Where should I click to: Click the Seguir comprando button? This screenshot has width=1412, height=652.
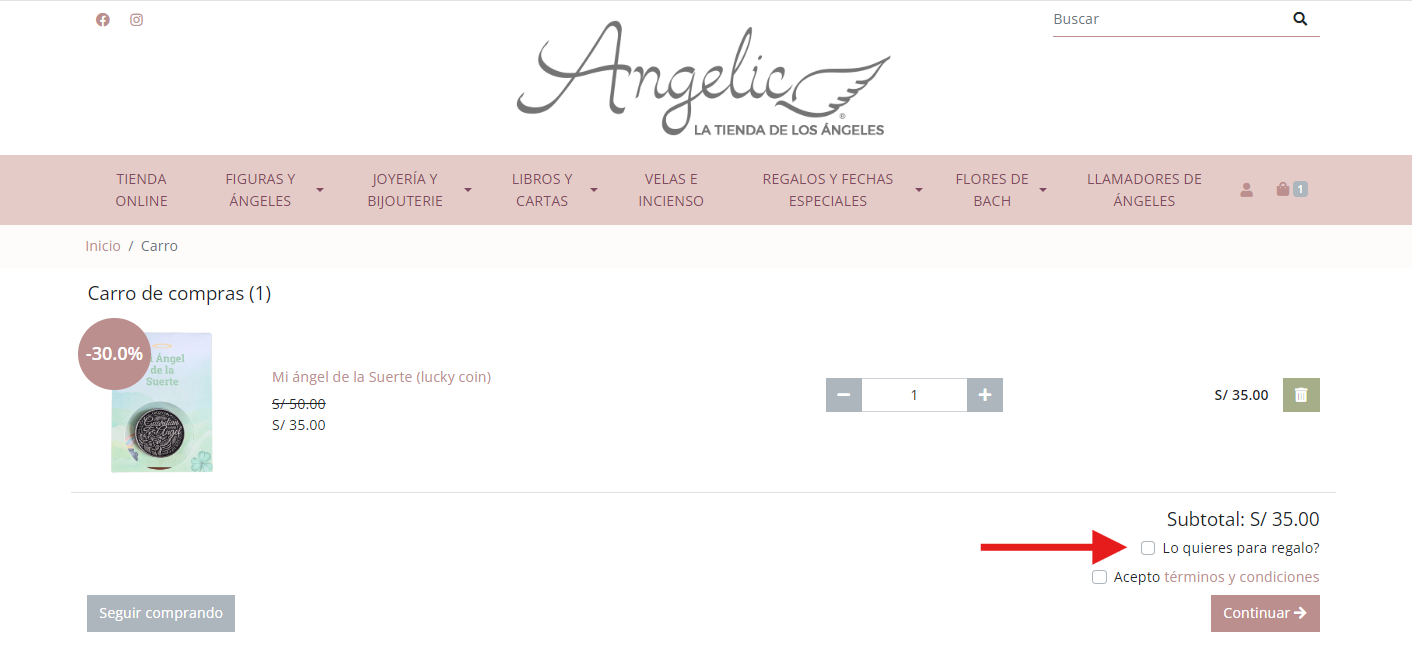click(161, 613)
